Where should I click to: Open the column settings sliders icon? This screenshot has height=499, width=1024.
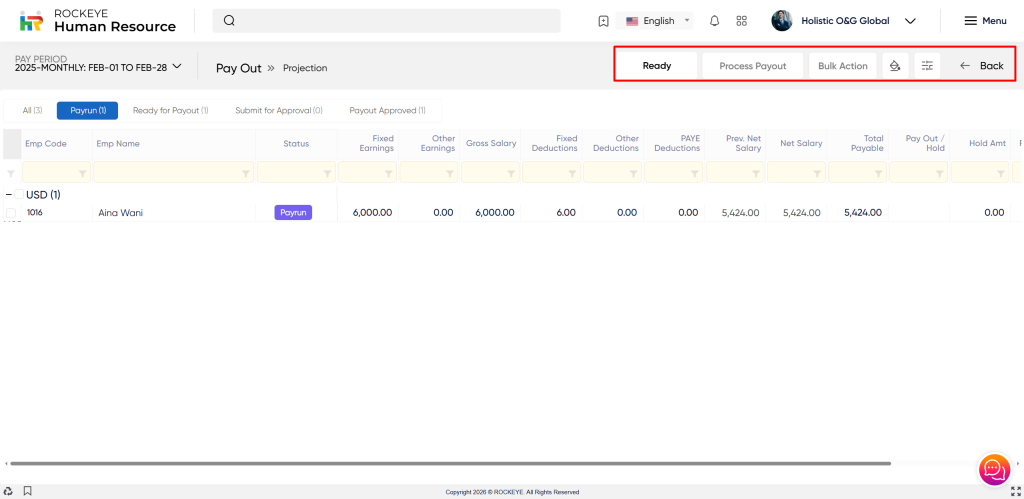click(927, 66)
